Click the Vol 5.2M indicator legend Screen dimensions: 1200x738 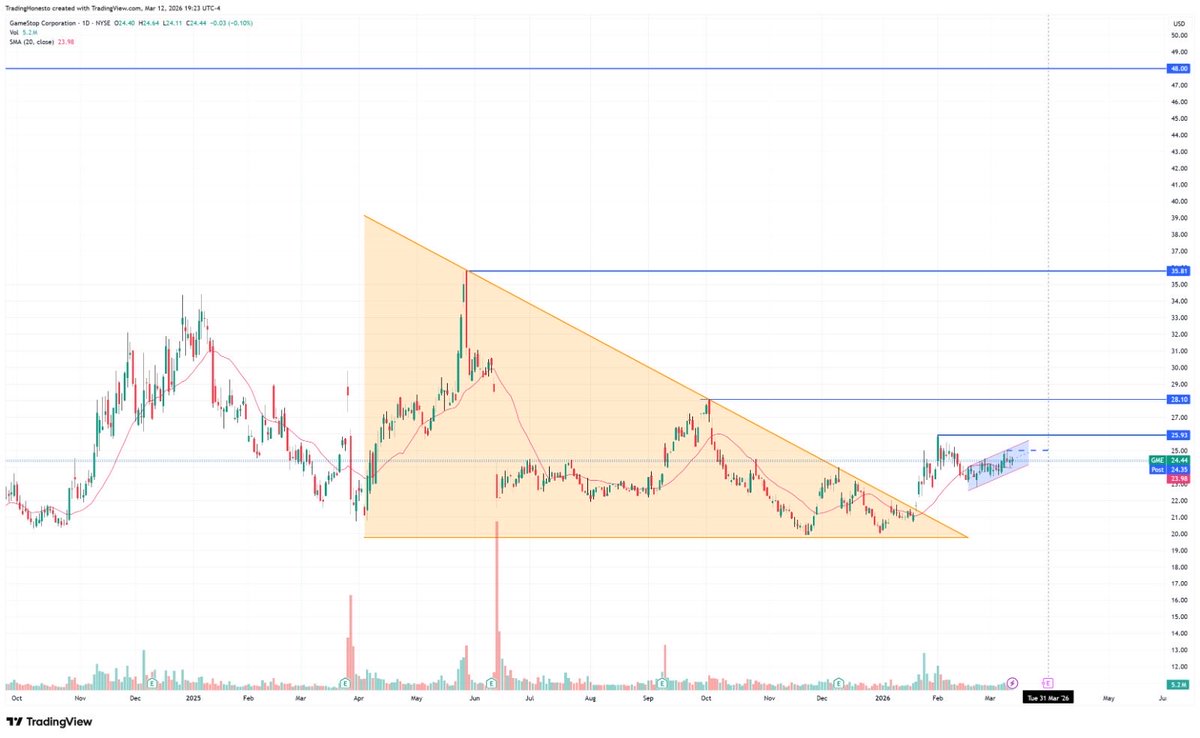pos(21,32)
